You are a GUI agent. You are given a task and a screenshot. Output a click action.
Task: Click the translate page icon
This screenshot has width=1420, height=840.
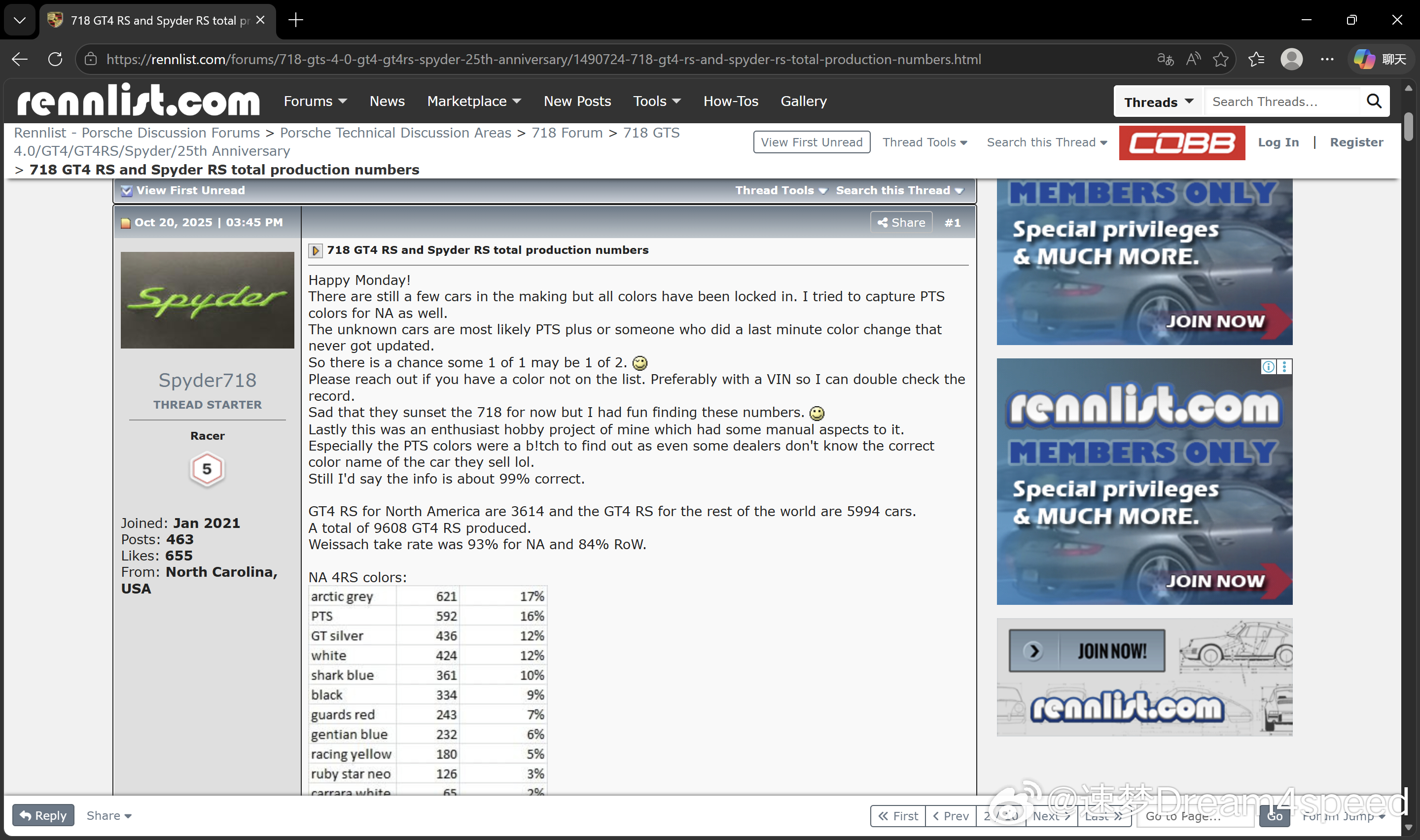point(1165,60)
